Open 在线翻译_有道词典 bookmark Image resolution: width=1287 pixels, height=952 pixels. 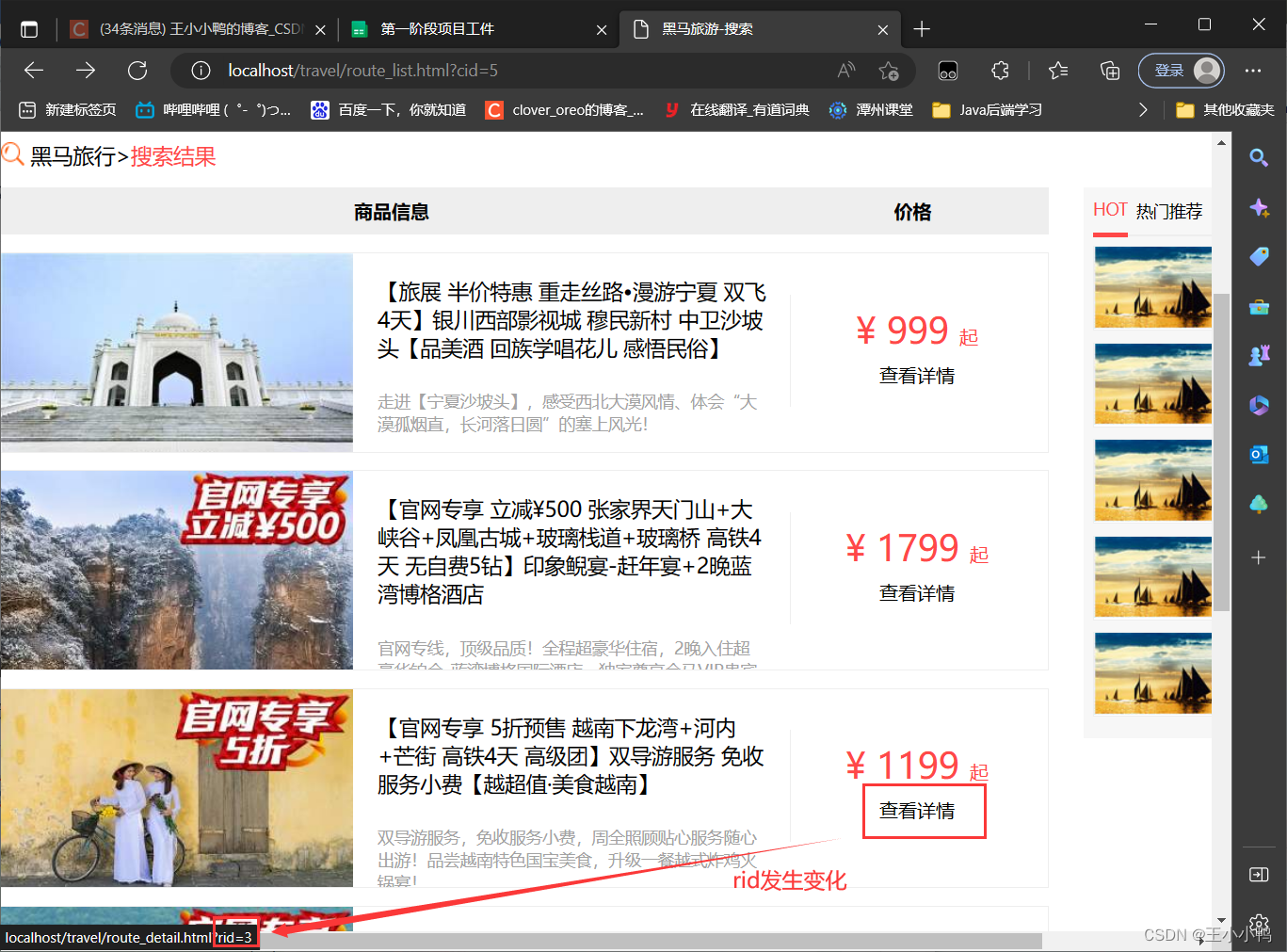(x=737, y=110)
